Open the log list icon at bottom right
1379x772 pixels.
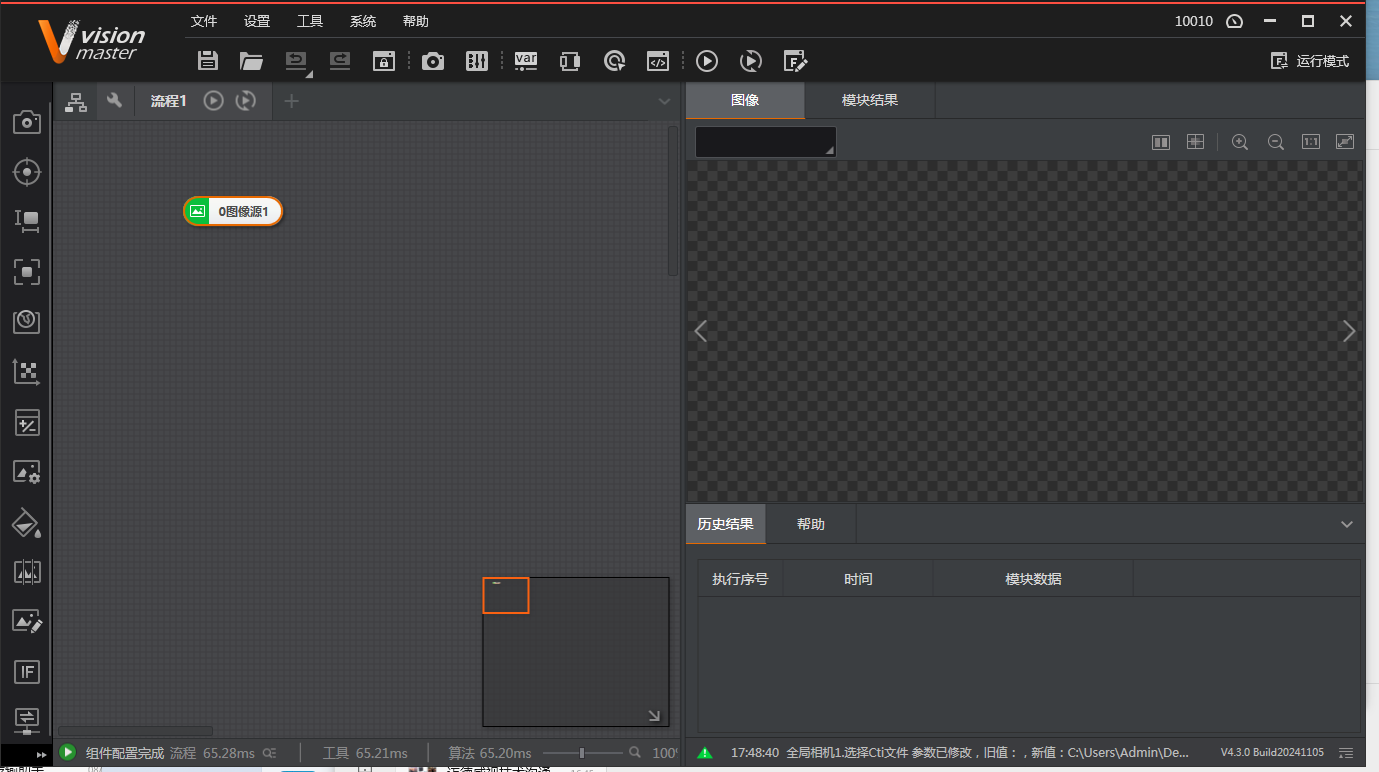pos(1346,752)
